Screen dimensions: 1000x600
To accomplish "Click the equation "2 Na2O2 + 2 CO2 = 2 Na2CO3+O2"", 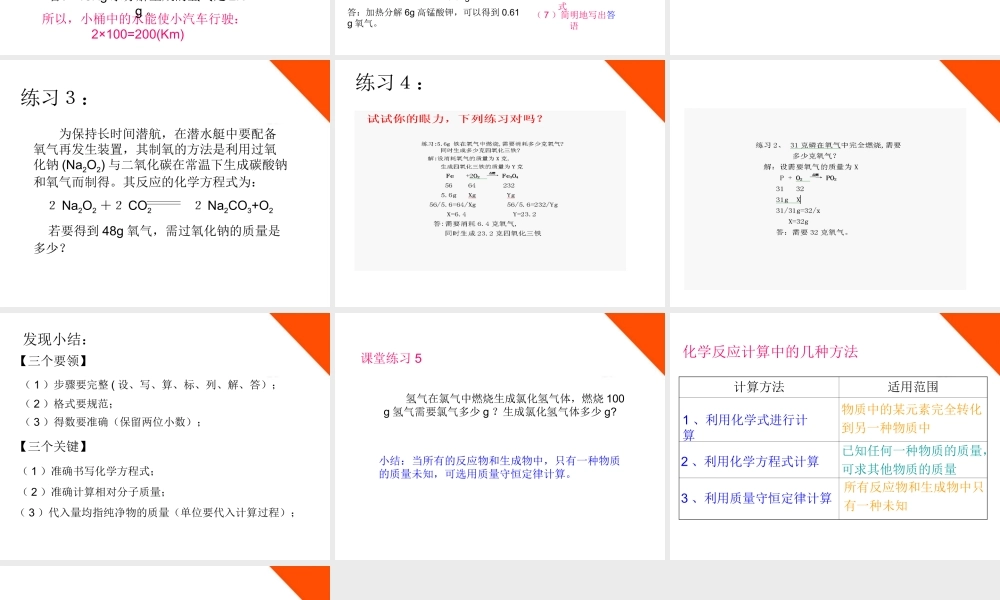I will click(x=161, y=206).
